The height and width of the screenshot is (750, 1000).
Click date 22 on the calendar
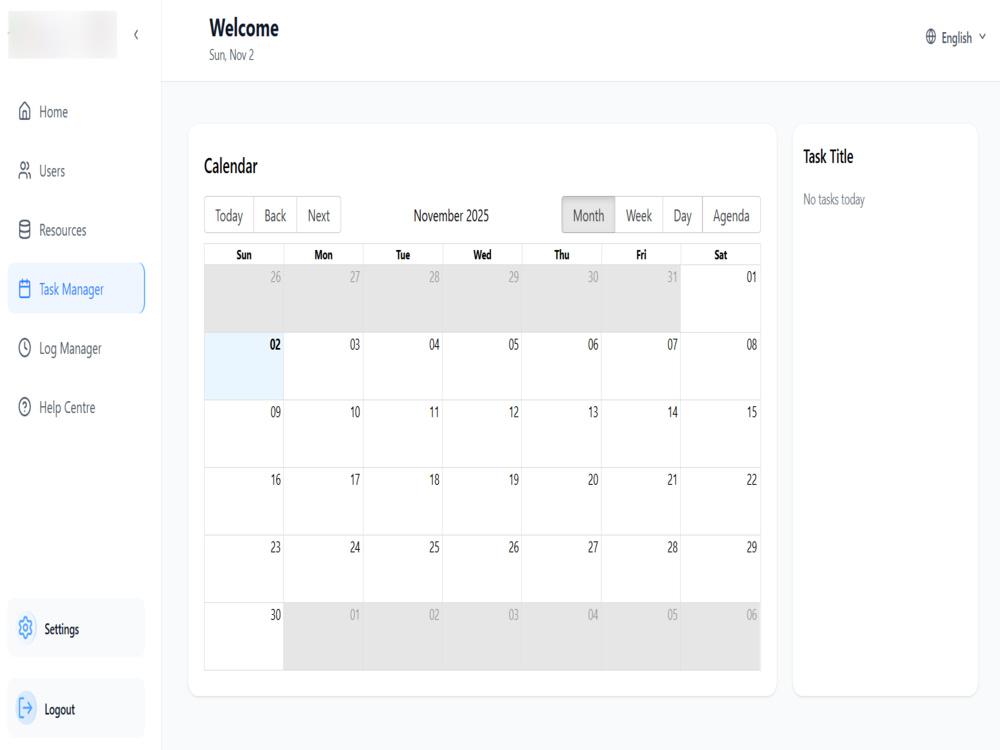click(752, 480)
